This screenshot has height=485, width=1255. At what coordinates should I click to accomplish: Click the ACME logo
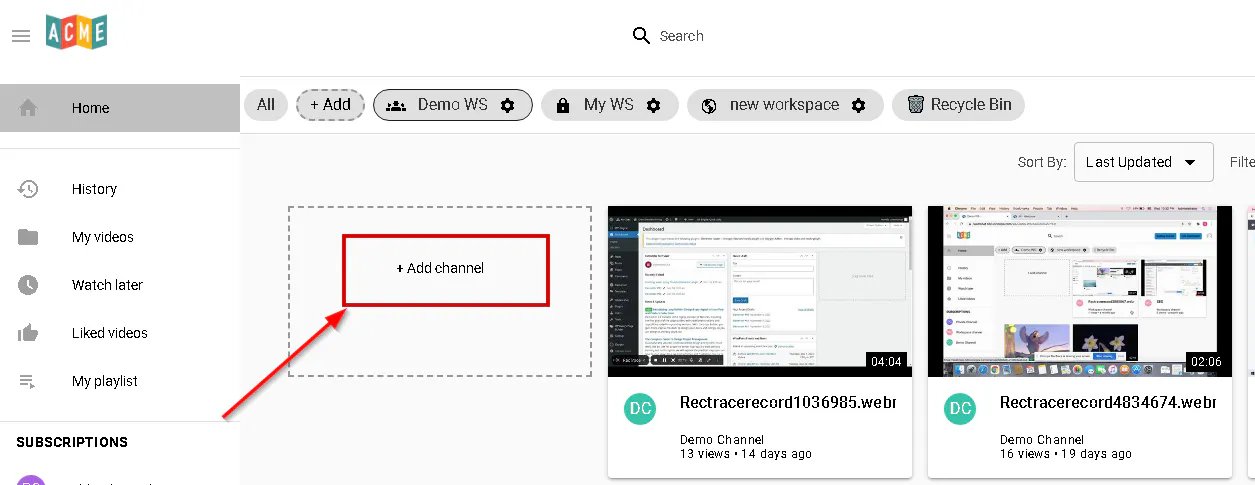(76, 32)
